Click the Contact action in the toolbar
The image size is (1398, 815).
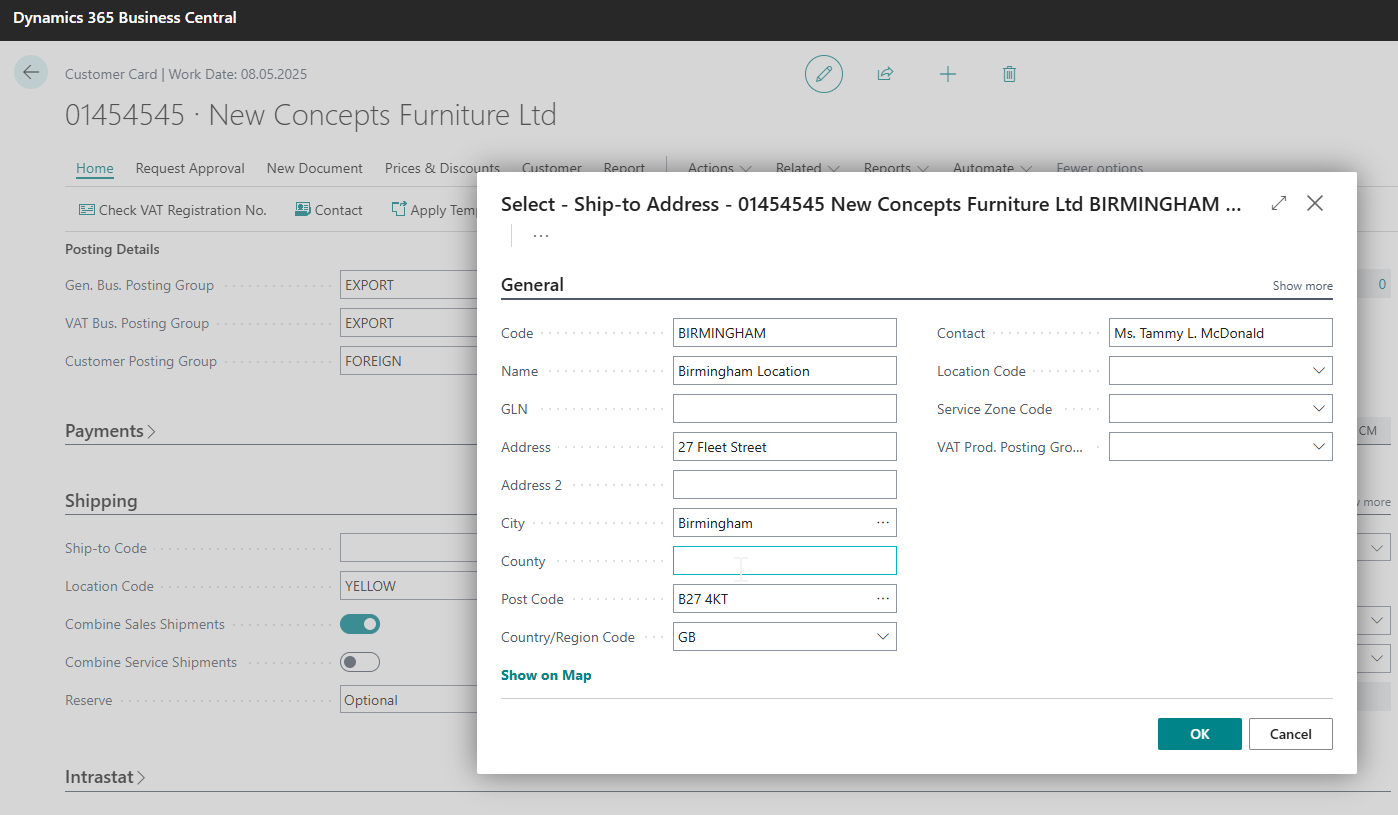coord(329,210)
